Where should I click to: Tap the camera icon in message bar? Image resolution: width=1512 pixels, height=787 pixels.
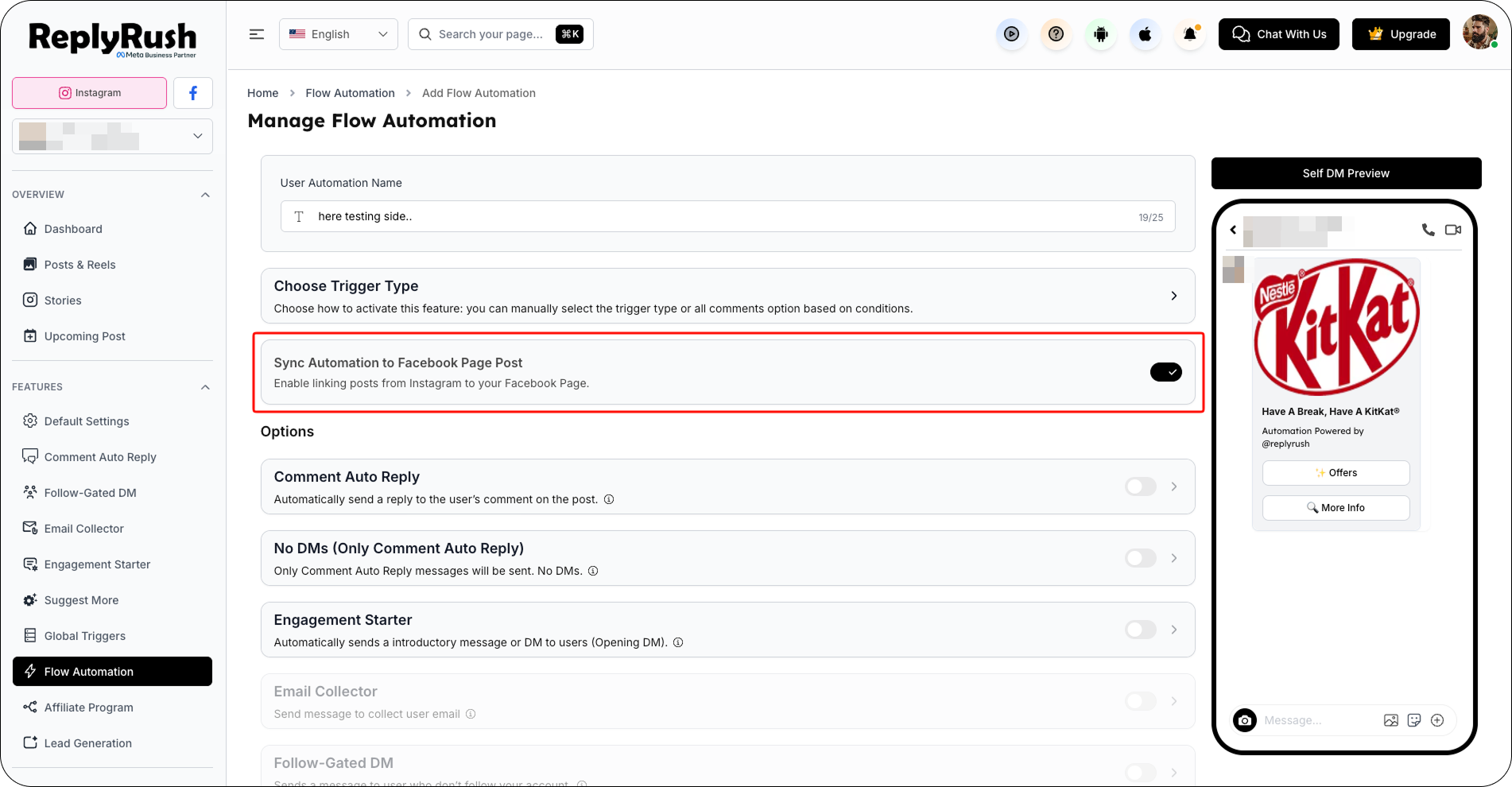pos(1245,720)
